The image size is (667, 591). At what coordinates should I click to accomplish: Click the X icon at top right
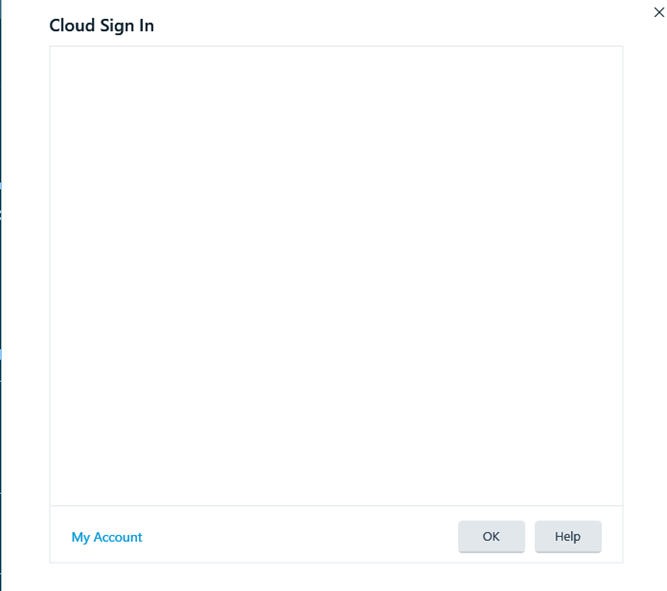tap(658, 12)
